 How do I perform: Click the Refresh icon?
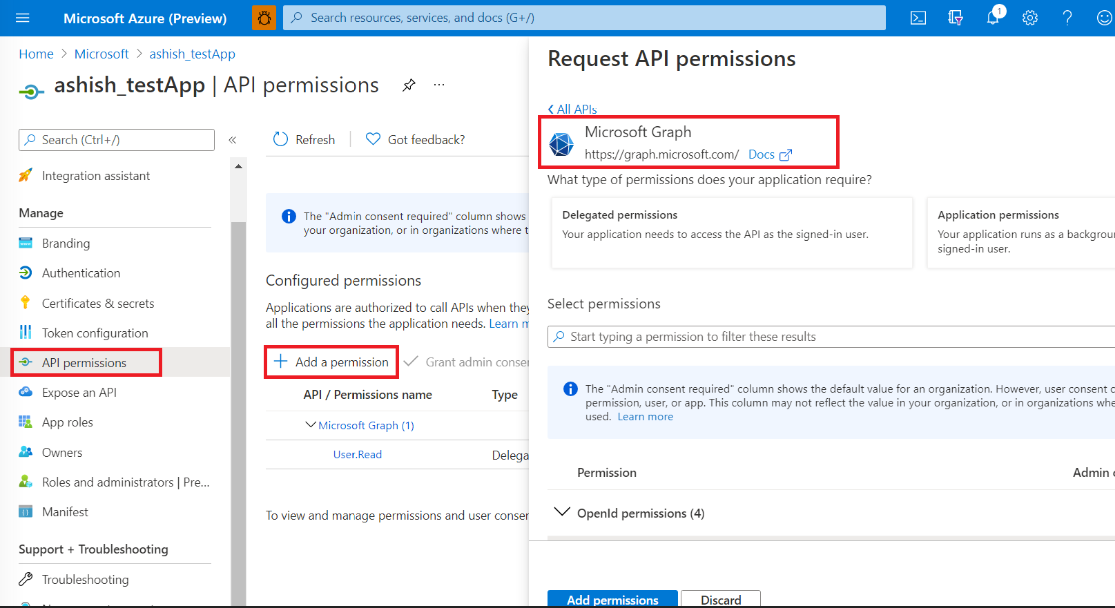point(281,139)
